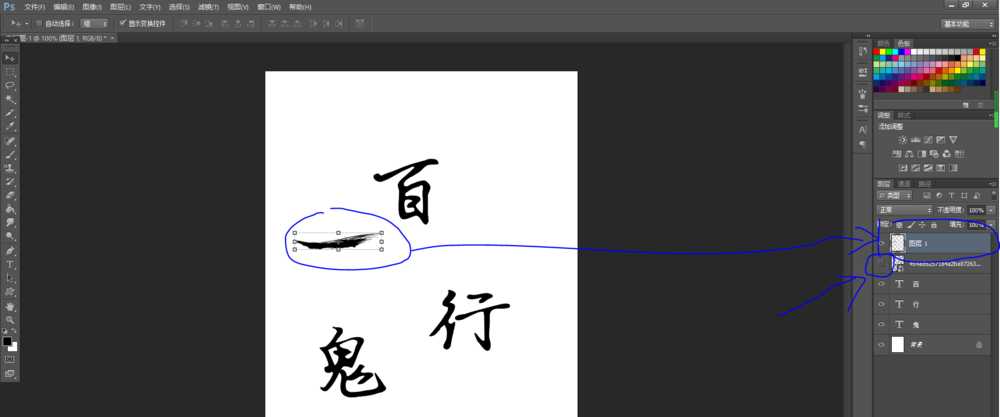This screenshot has width=1000, height=417.
Task: Open the 图像 (Image) menu
Action: (x=92, y=7)
